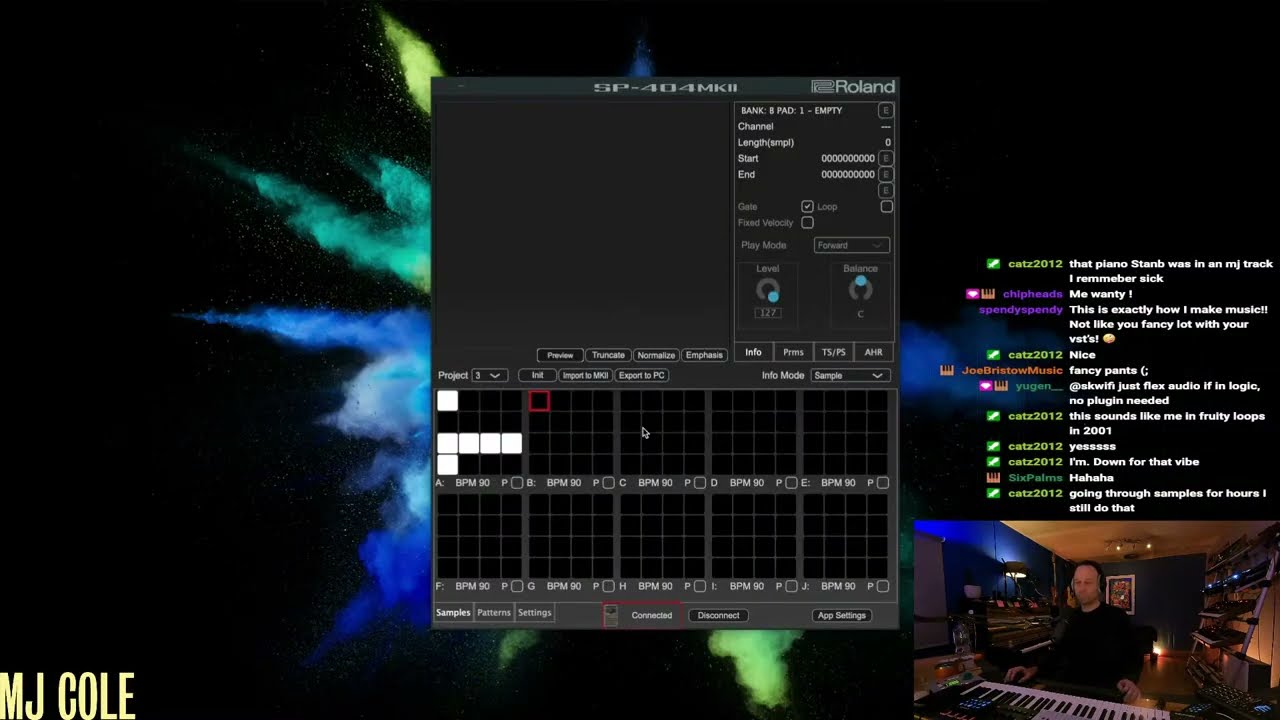Select the white bottom-left pad of bank A
Screen dimensions: 1280x720
click(447, 464)
